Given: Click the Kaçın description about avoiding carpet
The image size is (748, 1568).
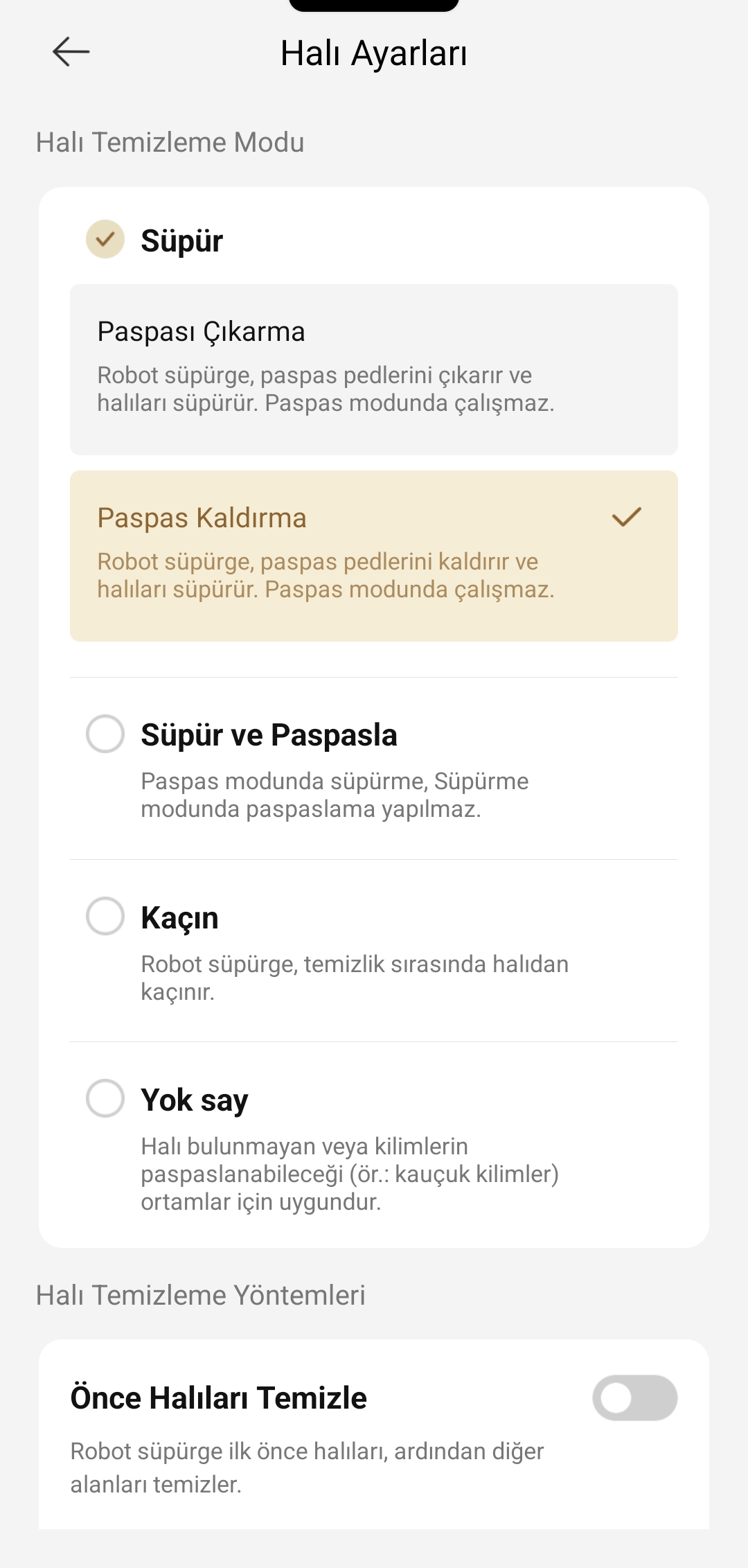Looking at the screenshot, I should (354, 978).
